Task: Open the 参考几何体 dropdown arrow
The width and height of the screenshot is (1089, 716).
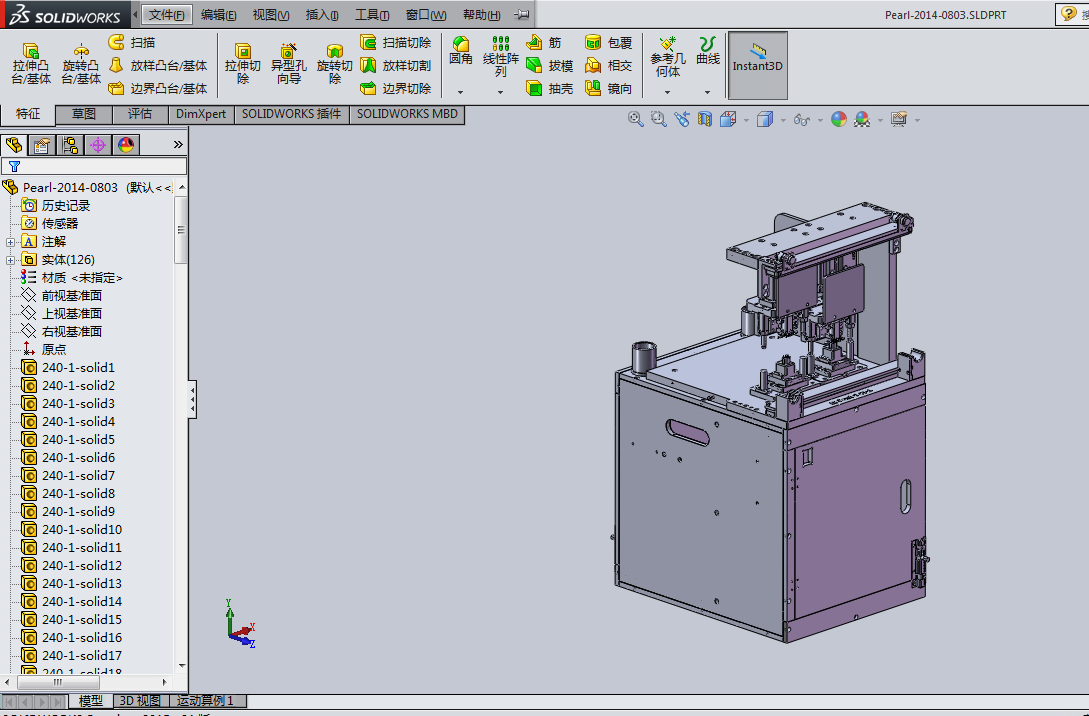Action: (x=667, y=92)
